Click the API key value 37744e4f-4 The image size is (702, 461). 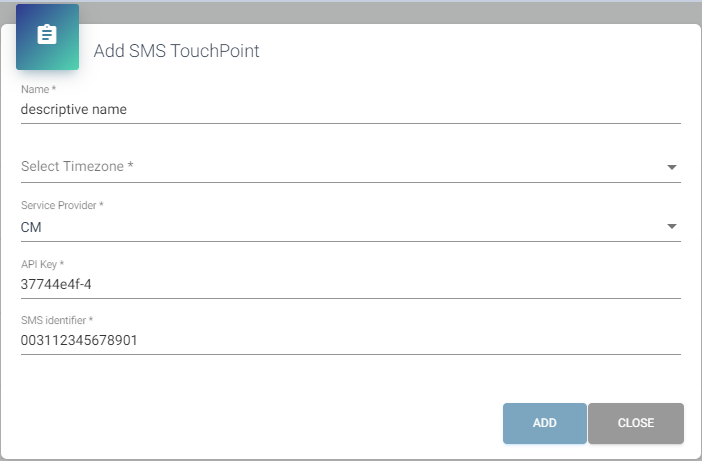tap(56, 284)
